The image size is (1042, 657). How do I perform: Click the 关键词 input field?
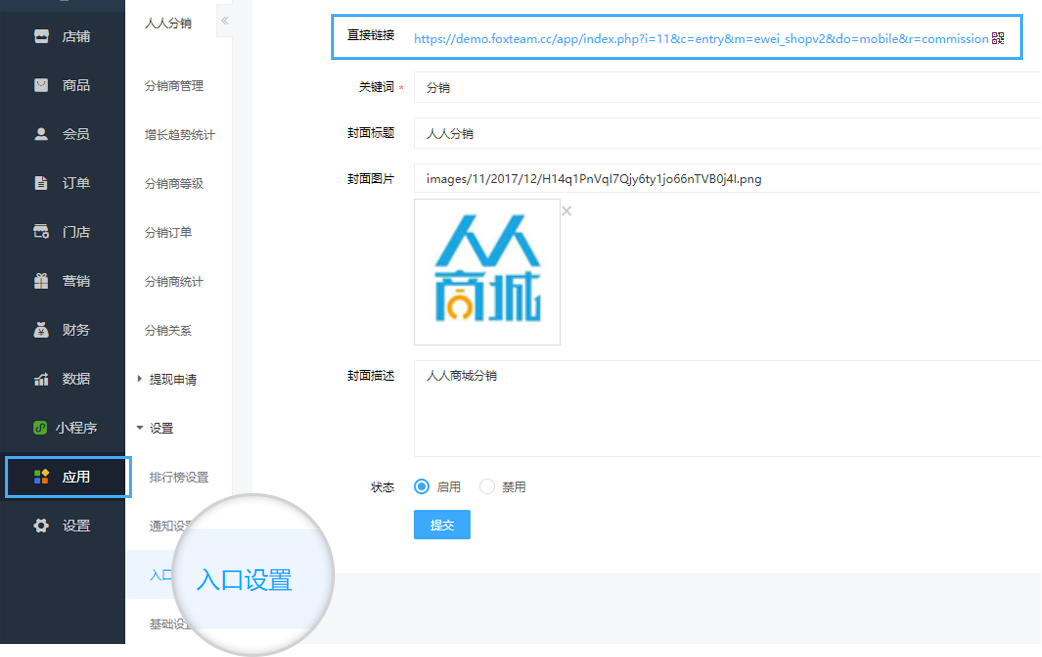728,87
